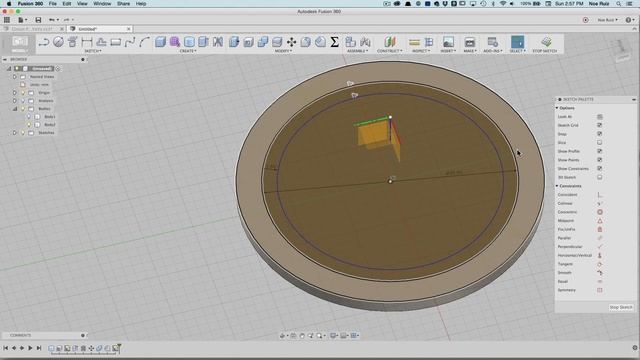This screenshot has height=360, width=640.
Task: Expand the Named Views tree node
Action: pyautogui.click(x=15, y=77)
